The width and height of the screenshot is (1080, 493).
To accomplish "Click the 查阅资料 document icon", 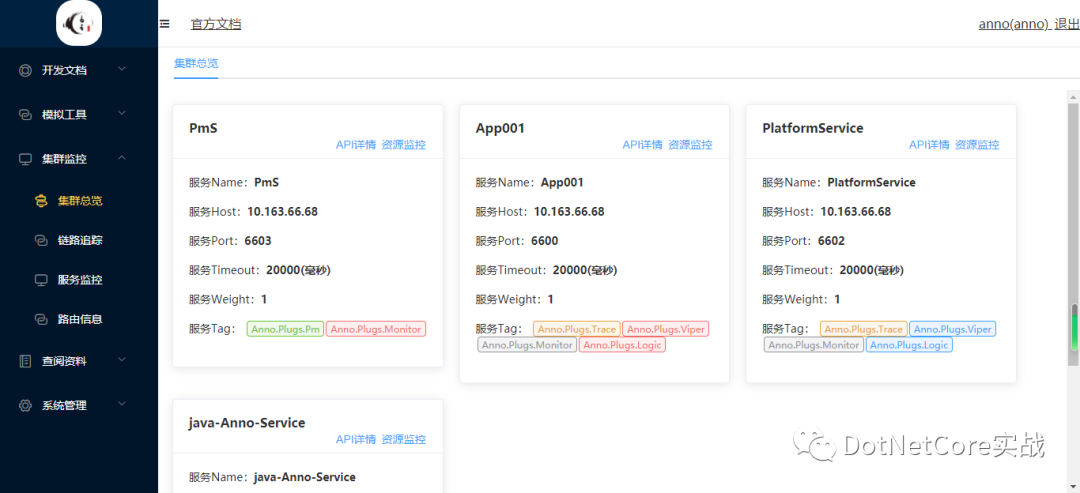I will (25, 361).
